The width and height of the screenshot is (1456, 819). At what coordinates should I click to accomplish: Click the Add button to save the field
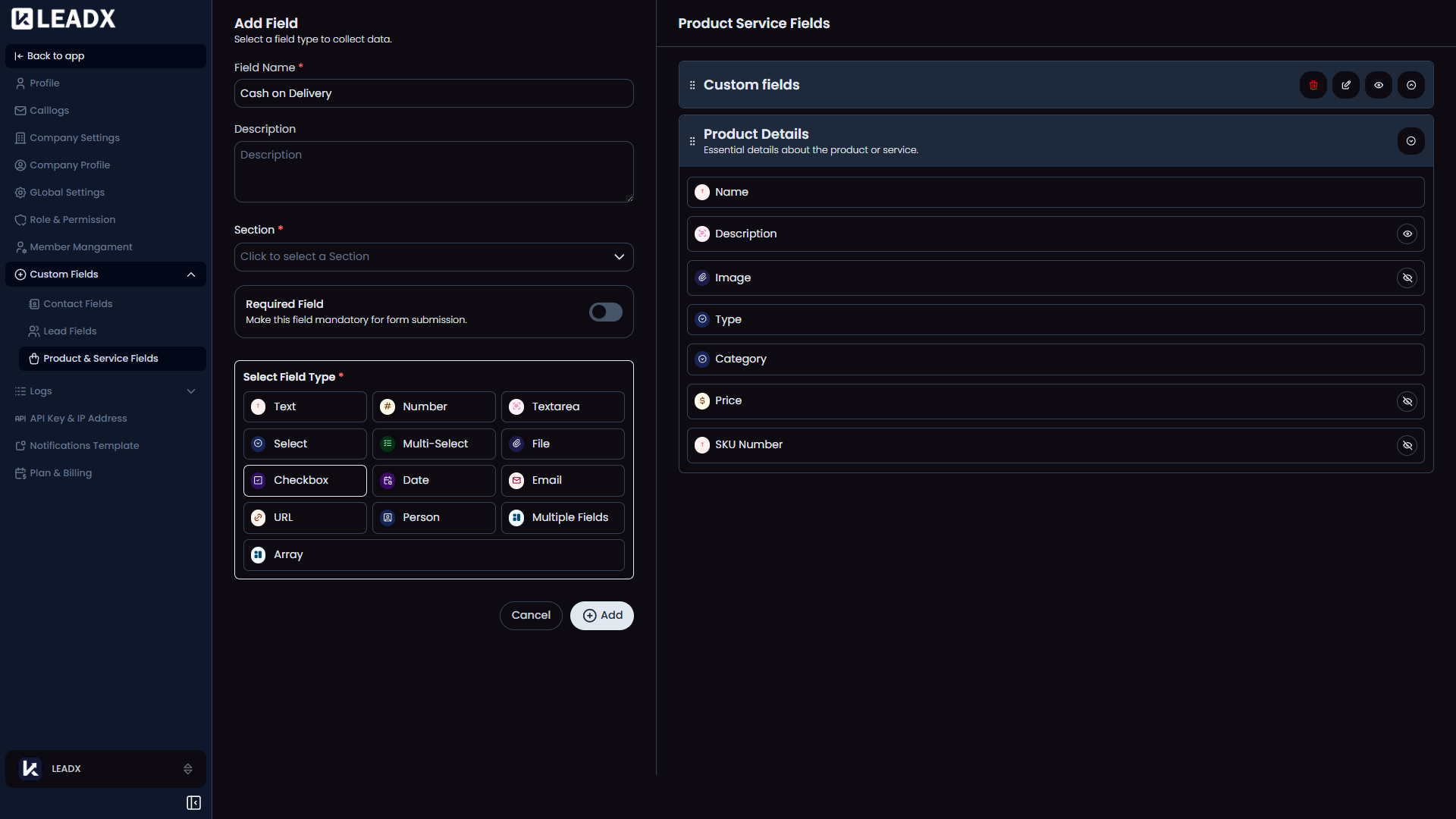click(601, 615)
